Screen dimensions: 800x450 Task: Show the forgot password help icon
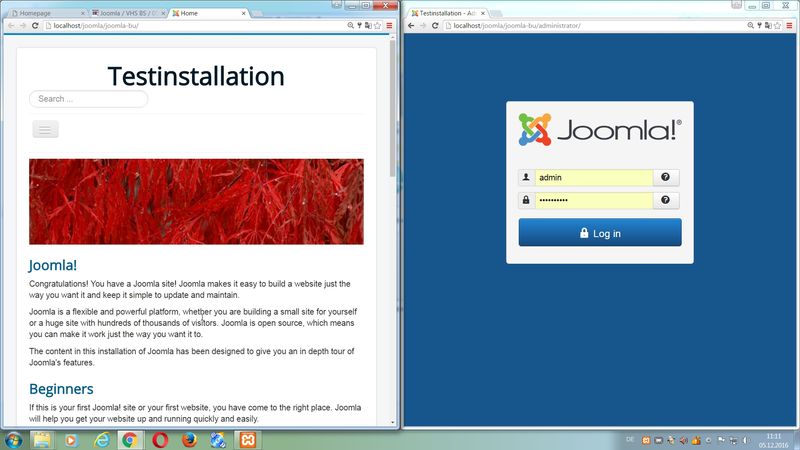666,200
